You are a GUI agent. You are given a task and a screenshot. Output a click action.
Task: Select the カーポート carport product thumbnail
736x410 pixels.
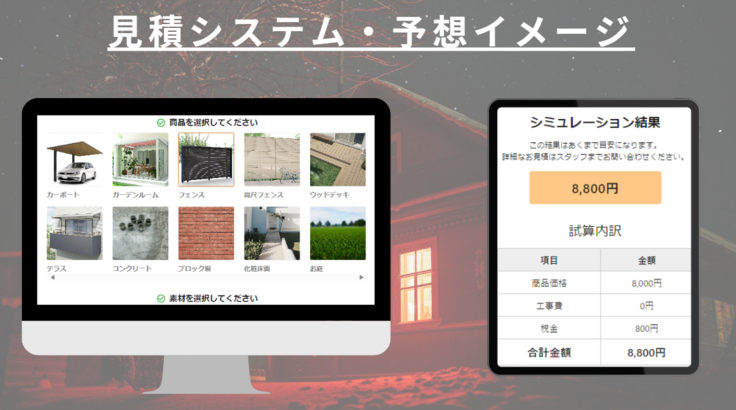tap(74, 160)
